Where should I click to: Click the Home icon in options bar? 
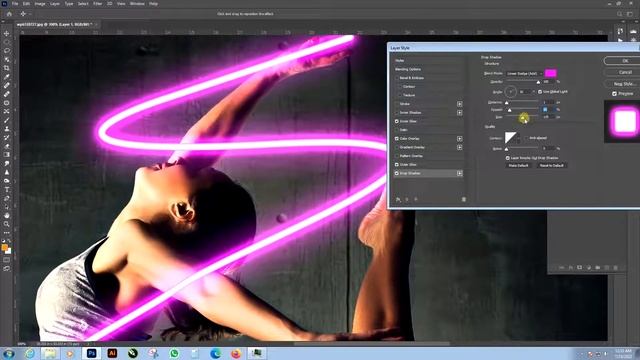tap(9, 14)
